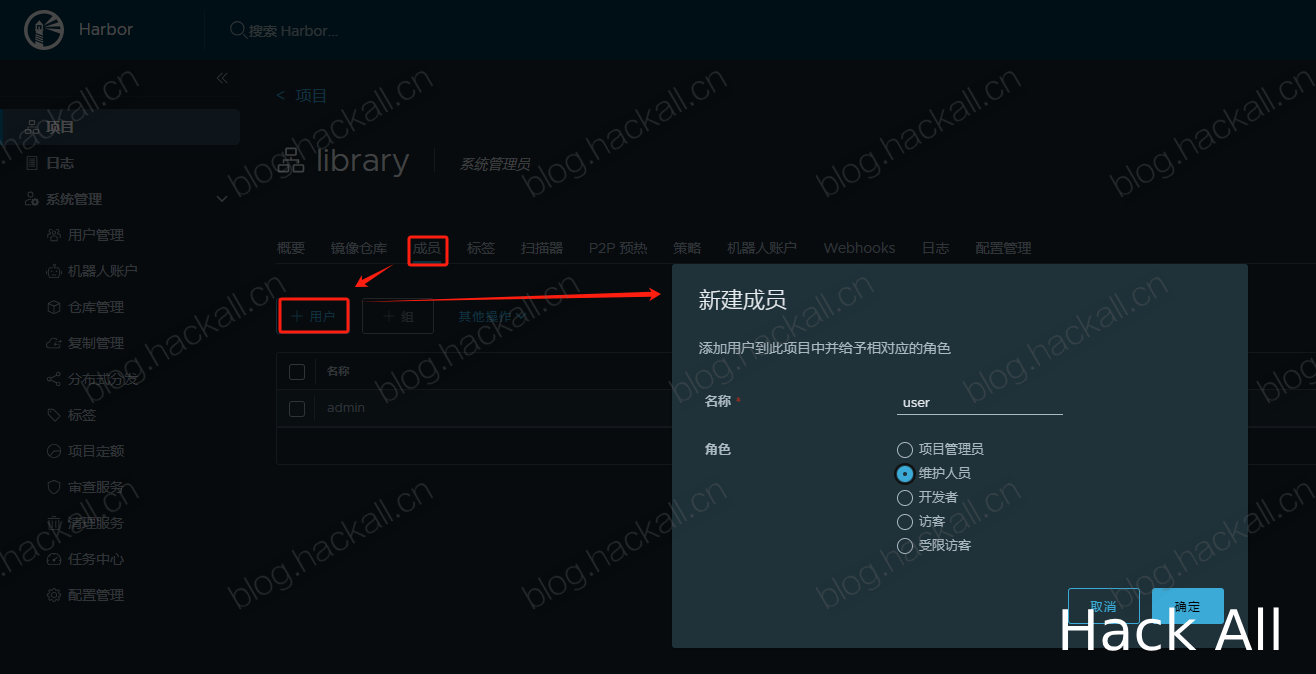Switch to the 成员 tab

pos(427,248)
